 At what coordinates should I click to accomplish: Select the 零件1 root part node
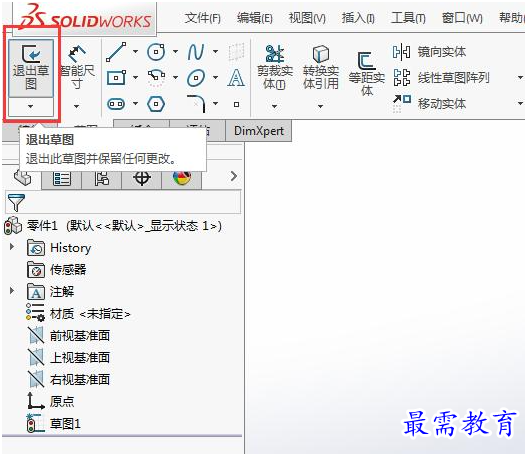click(113, 226)
